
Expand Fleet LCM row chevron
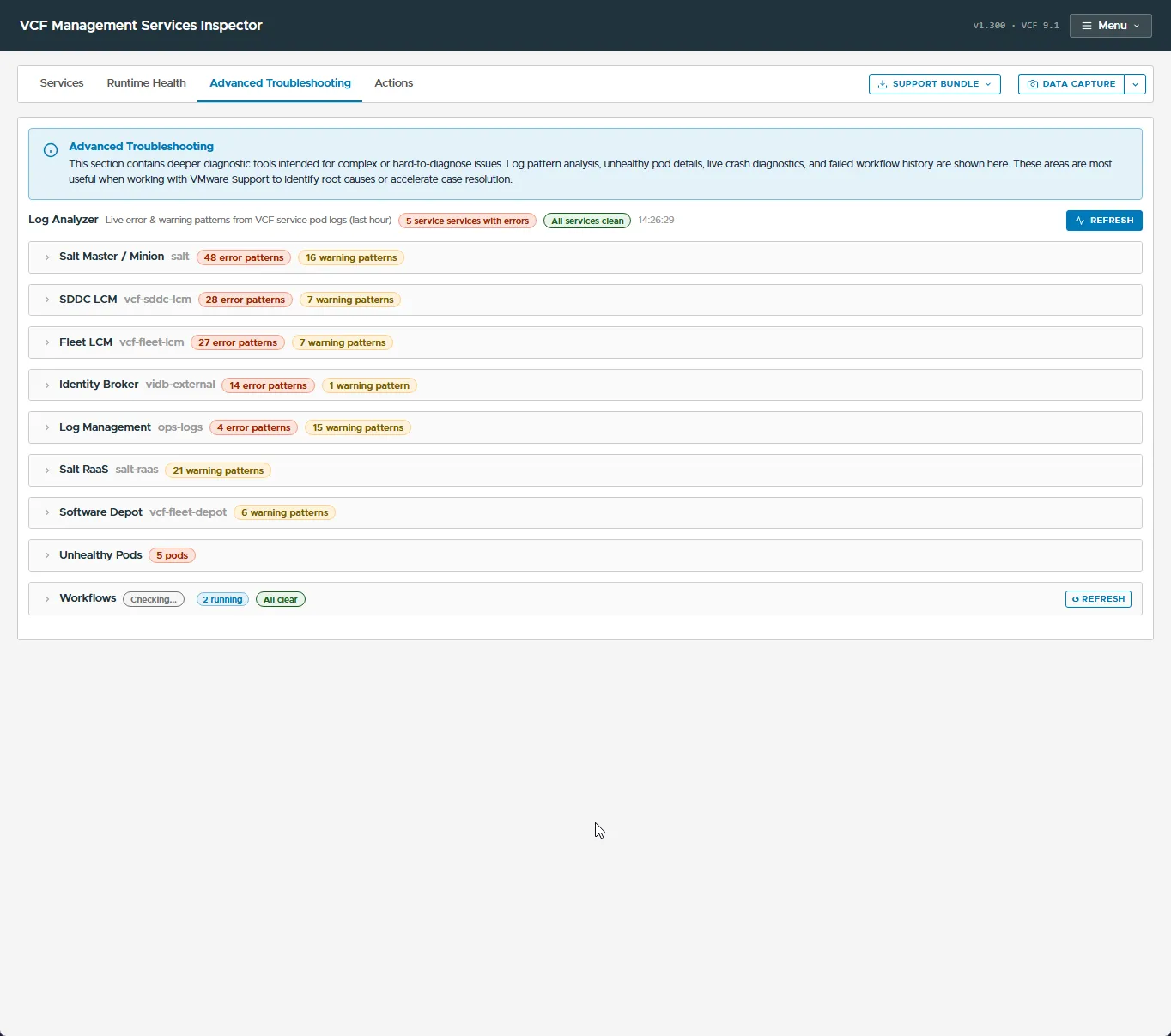pos(47,342)
